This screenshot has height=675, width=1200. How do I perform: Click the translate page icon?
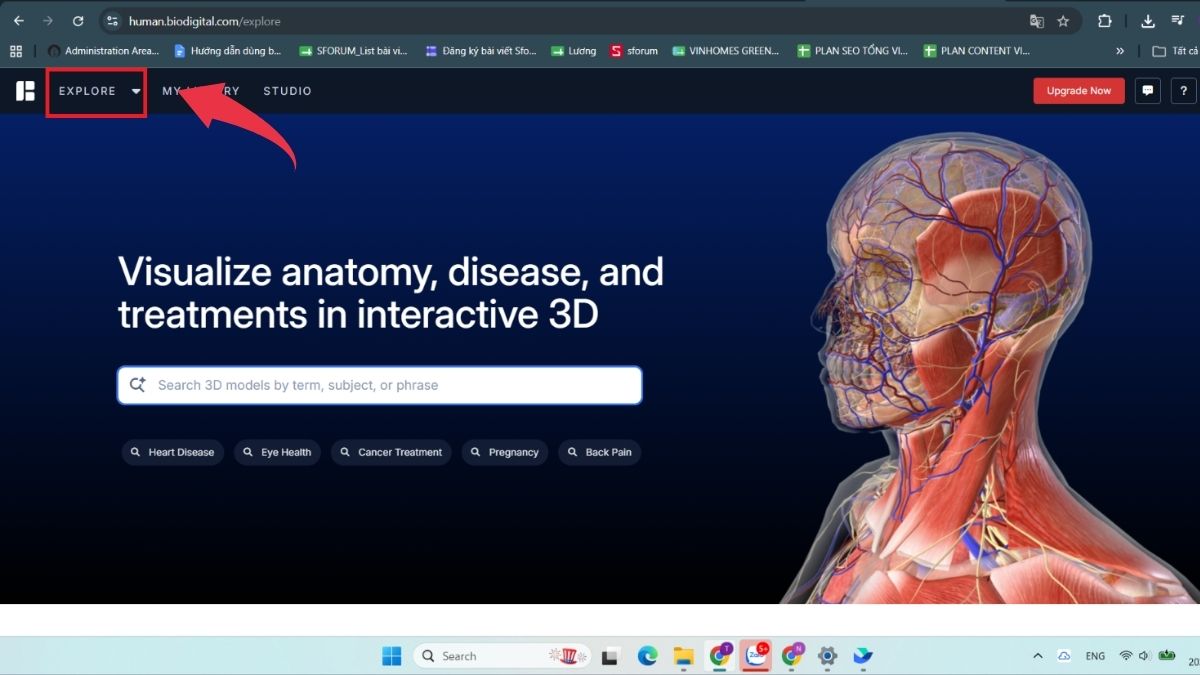pos(1037,21)
